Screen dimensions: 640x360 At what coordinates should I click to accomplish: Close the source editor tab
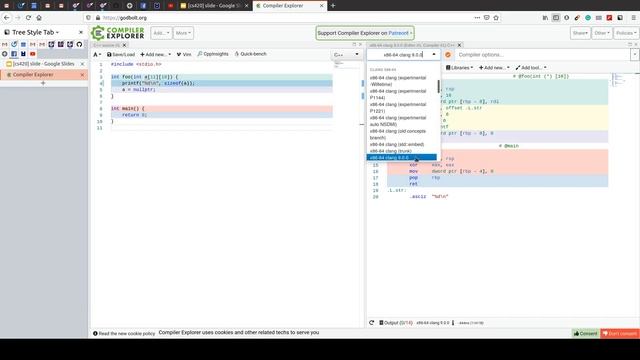(124, 45)
